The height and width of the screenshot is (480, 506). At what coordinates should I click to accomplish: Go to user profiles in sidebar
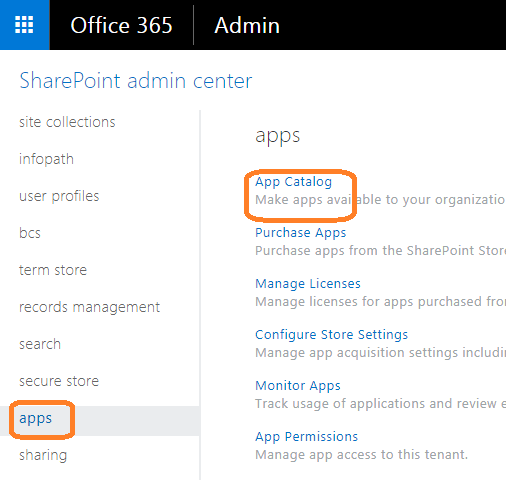coord(59,196)
